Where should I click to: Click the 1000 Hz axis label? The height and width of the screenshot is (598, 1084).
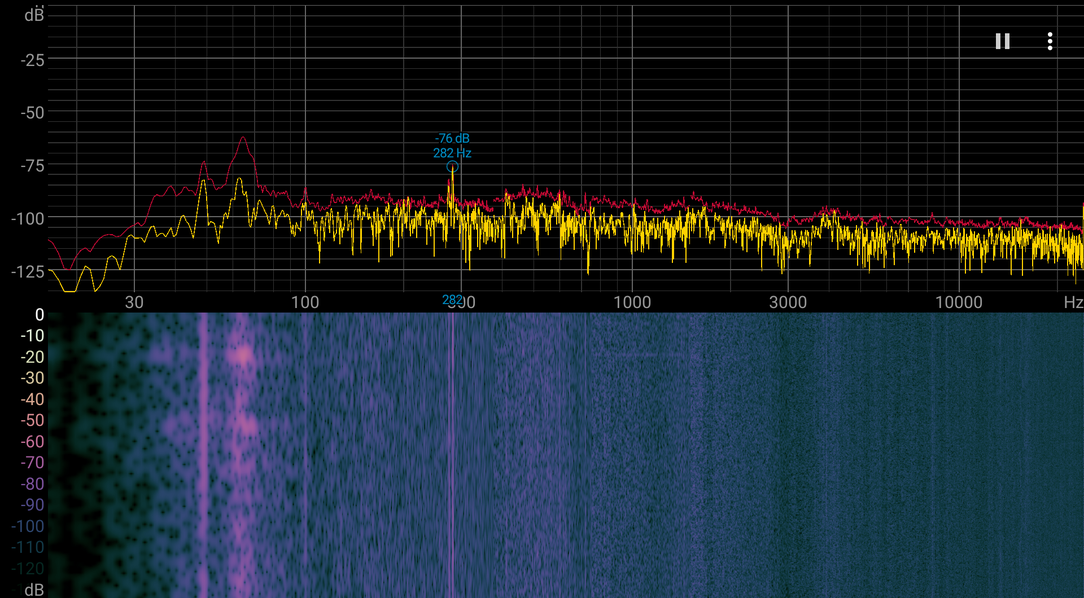click(632, 302)
